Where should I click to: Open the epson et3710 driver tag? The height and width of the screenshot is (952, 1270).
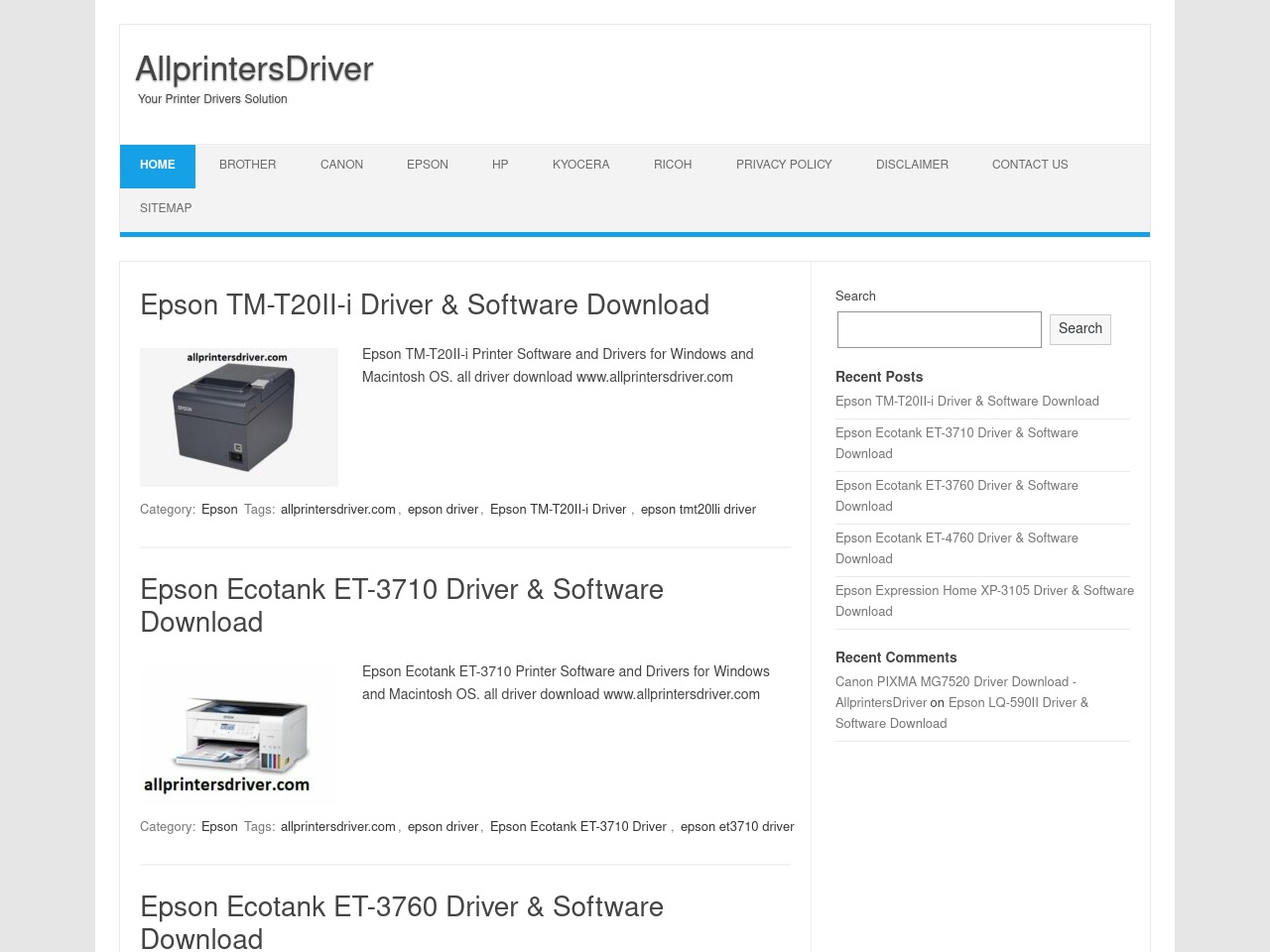737,828
